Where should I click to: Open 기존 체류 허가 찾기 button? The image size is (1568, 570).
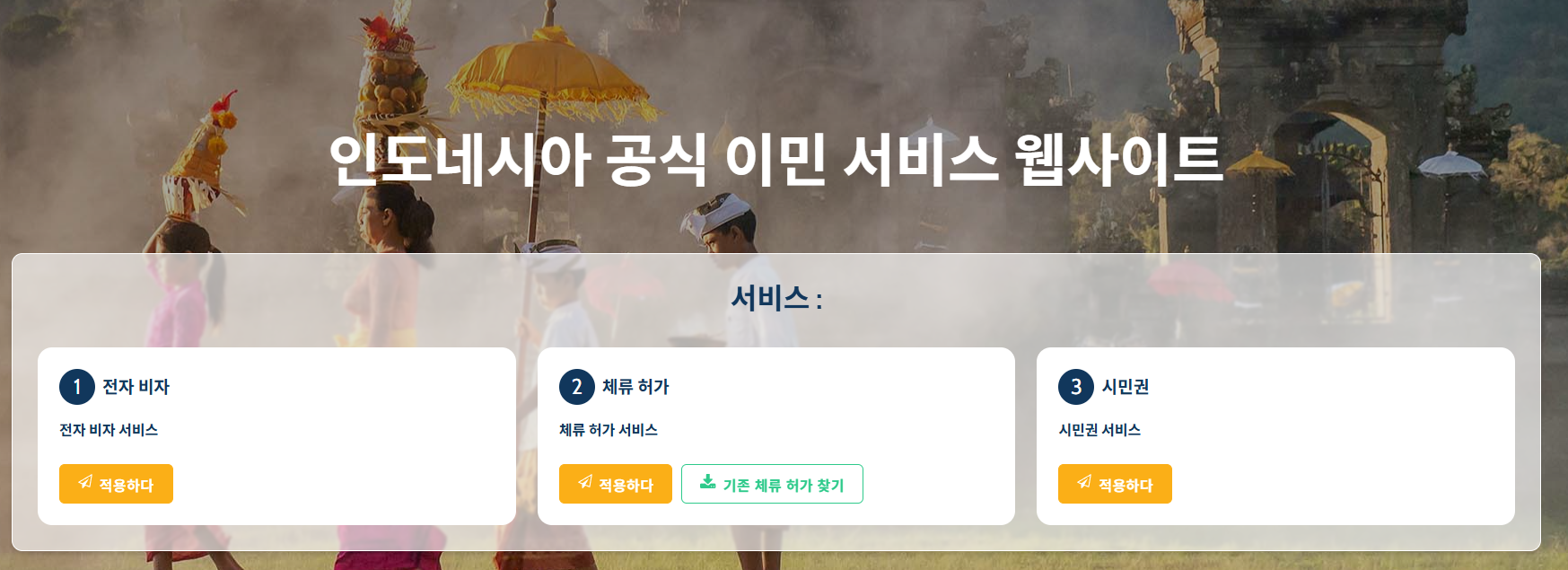[772, 484]
